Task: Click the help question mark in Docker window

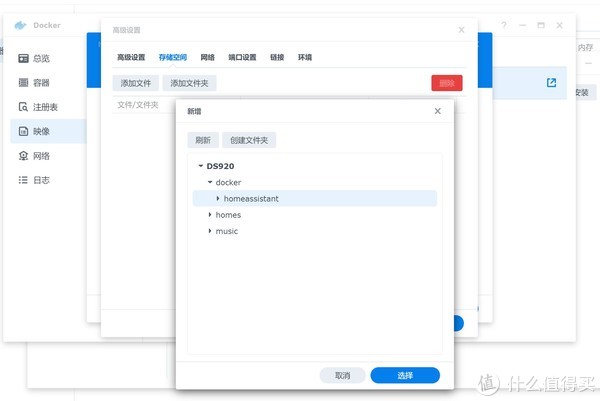Action: (504, 25)
